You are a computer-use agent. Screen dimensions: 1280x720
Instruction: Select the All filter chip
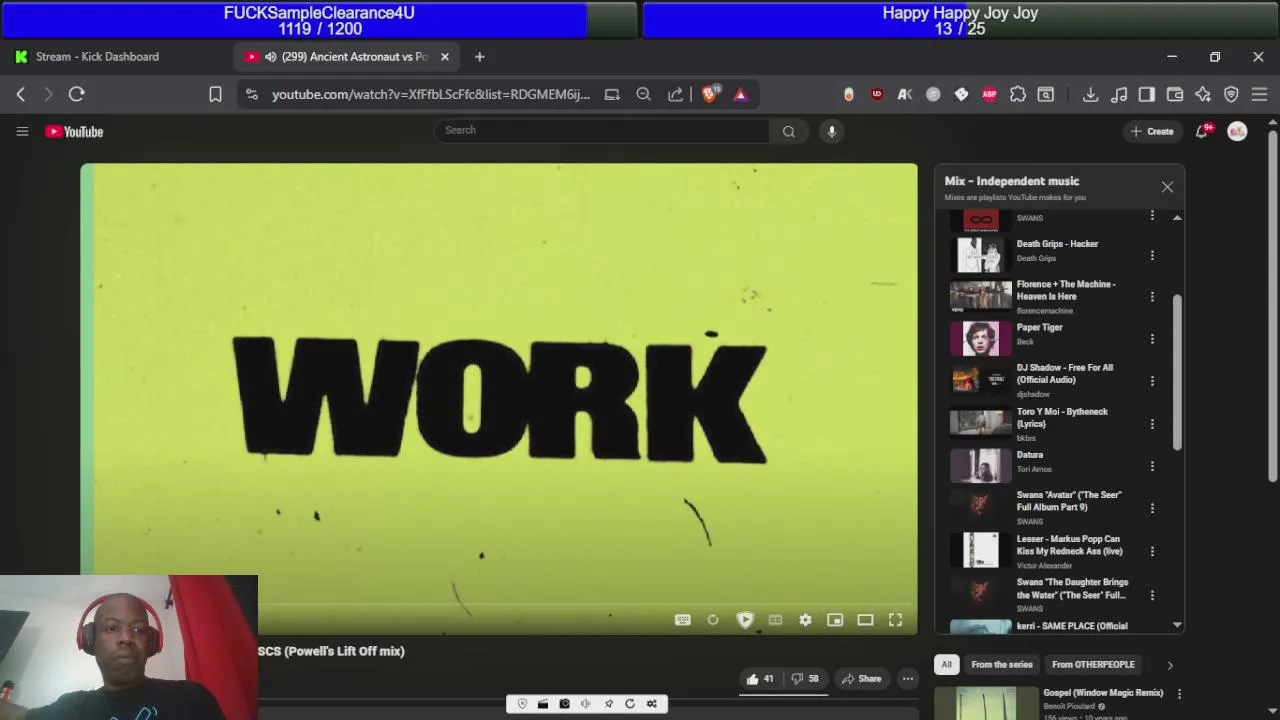tap(946, 665)
